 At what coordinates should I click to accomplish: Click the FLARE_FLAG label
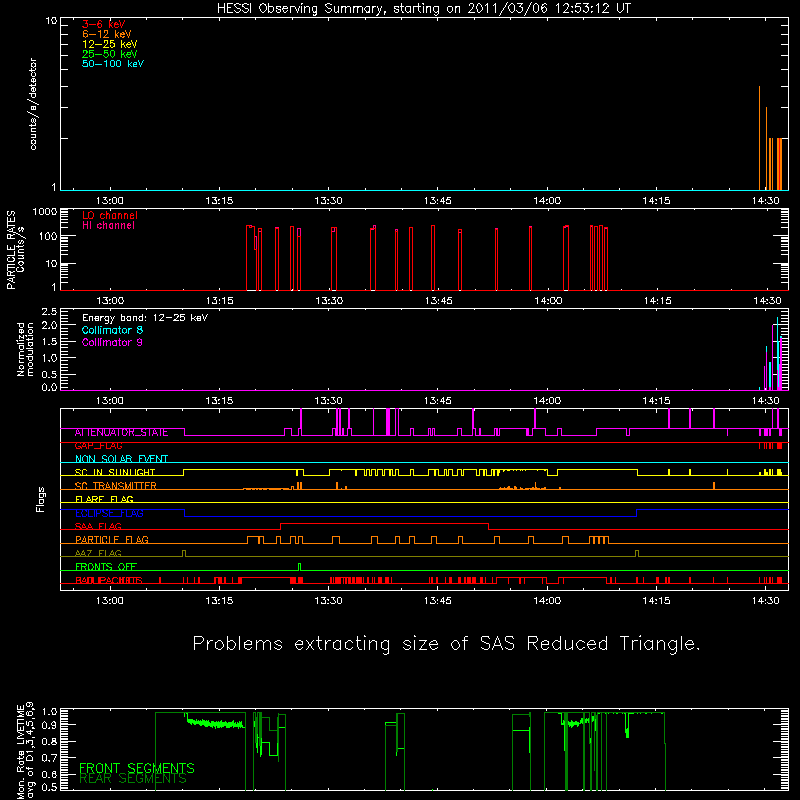pyautogui.click(x=104, y=499)
